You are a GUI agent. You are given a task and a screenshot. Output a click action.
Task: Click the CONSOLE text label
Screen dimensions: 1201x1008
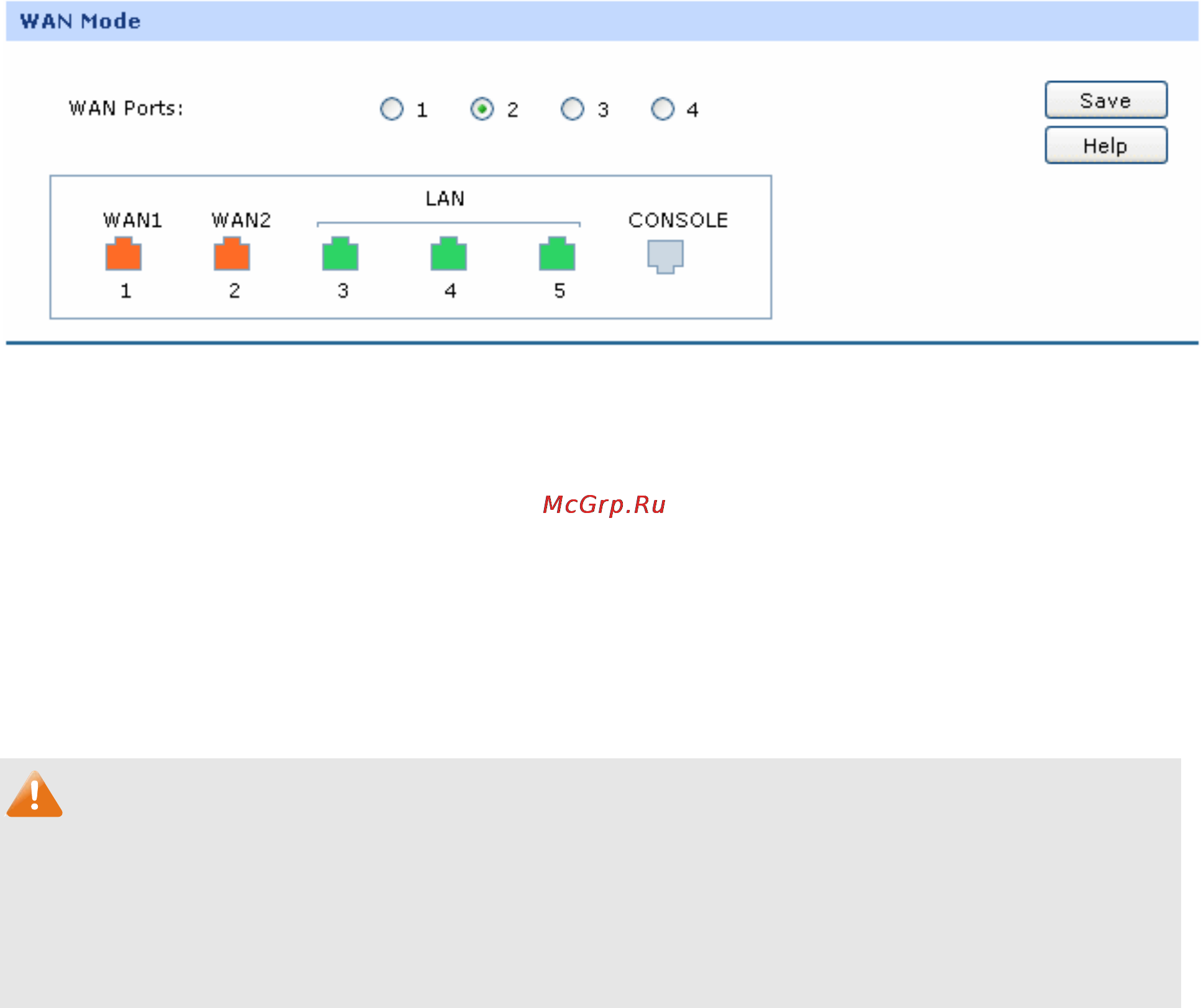point(678,220)
